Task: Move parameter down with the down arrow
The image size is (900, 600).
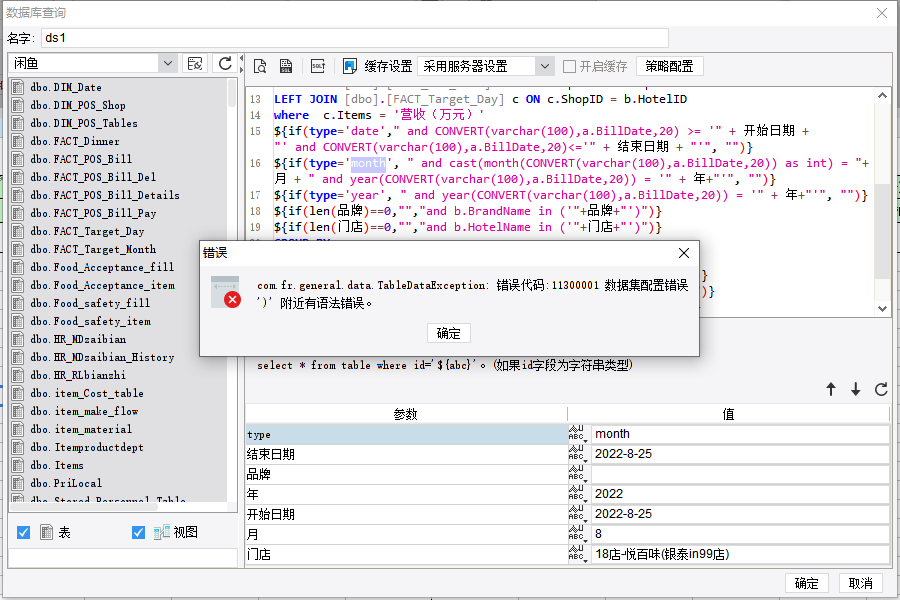Action: (x=856, y=390)
